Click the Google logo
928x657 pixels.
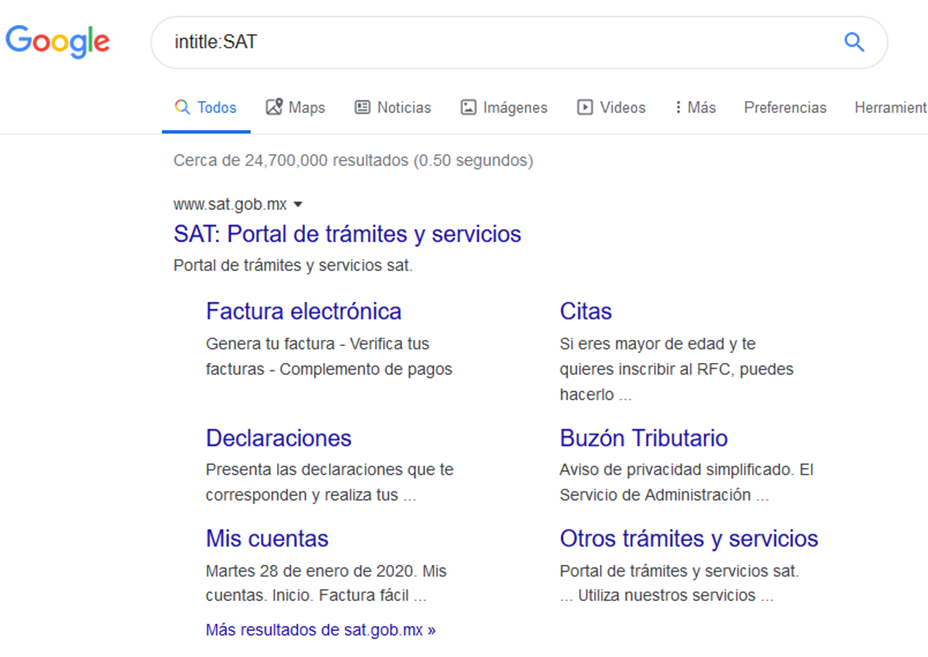pyautogui.click(x=57, y=41)
